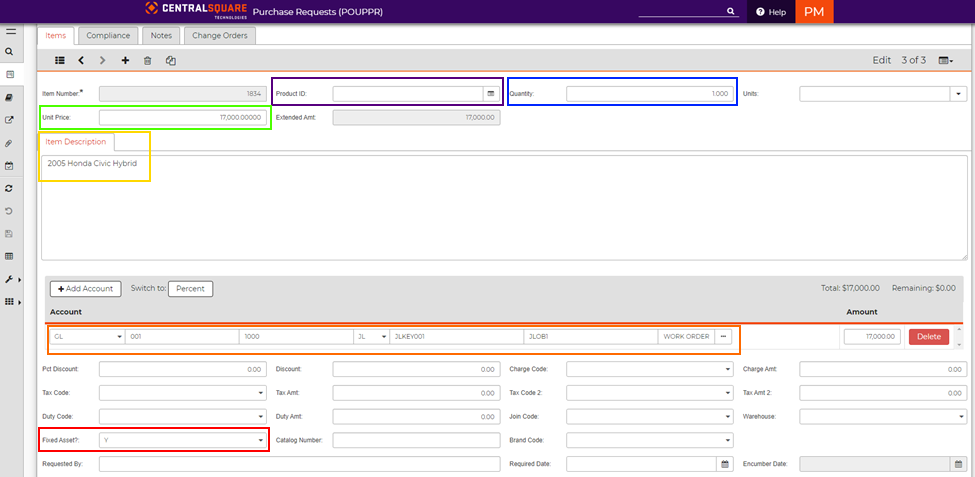Click the sidebar search magnifier icon

tap(9, 52)
